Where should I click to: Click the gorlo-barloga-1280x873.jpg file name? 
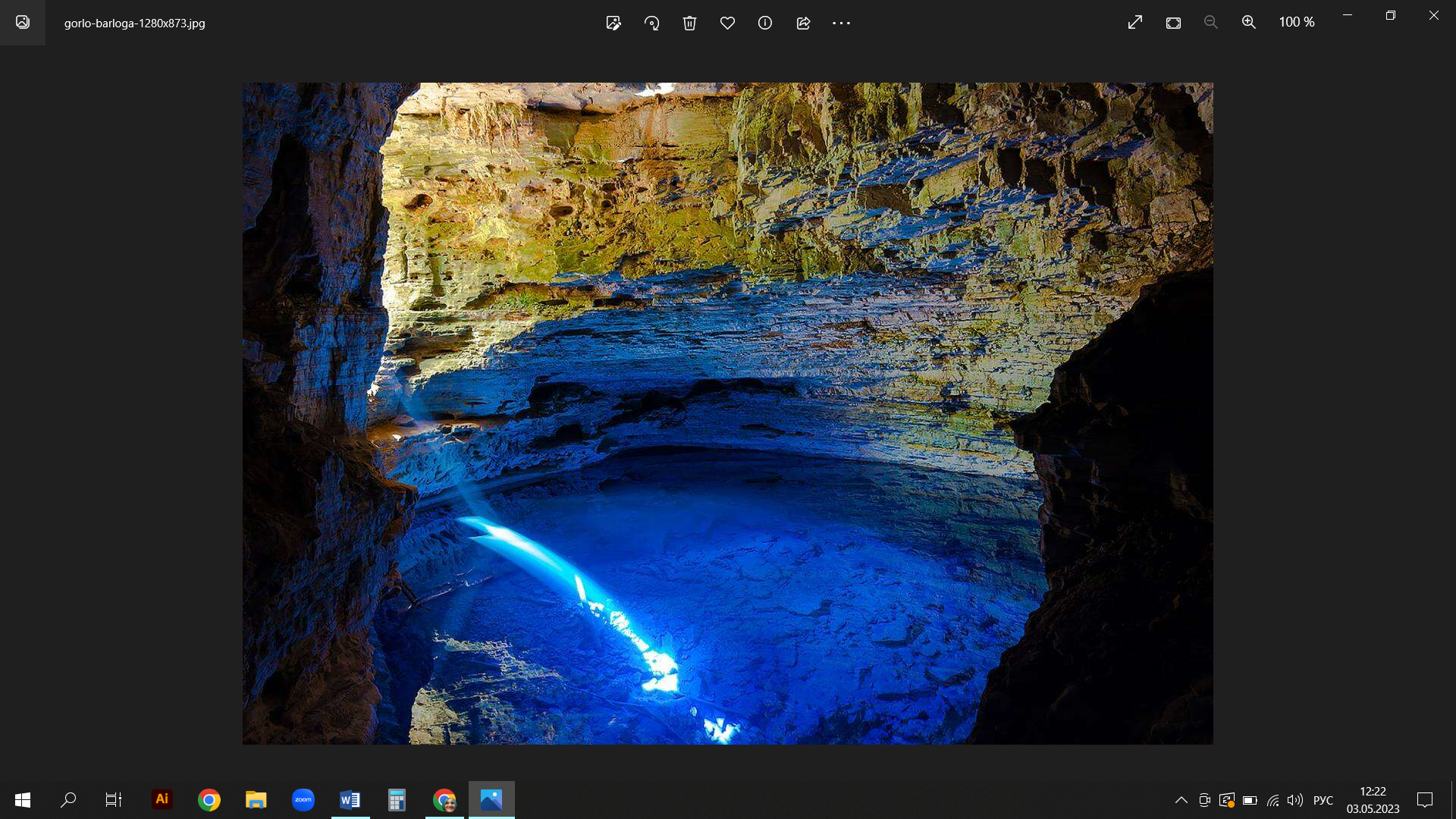pos(135,24)
